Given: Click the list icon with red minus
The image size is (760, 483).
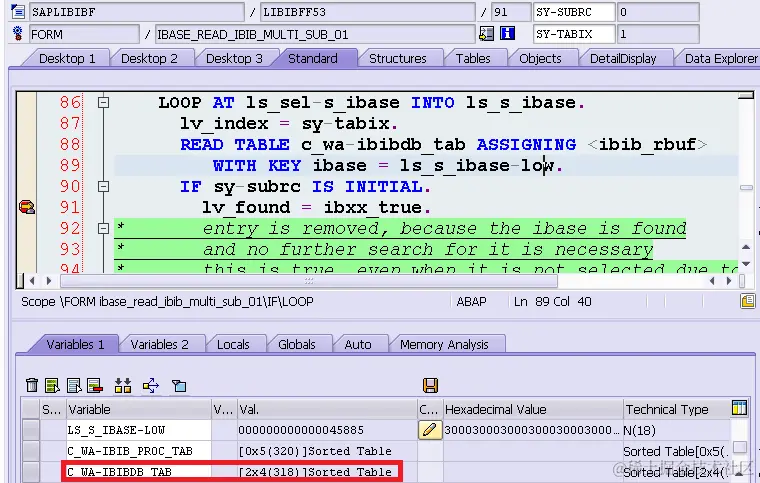Looking at the screenshot, I should pos(95,385).
